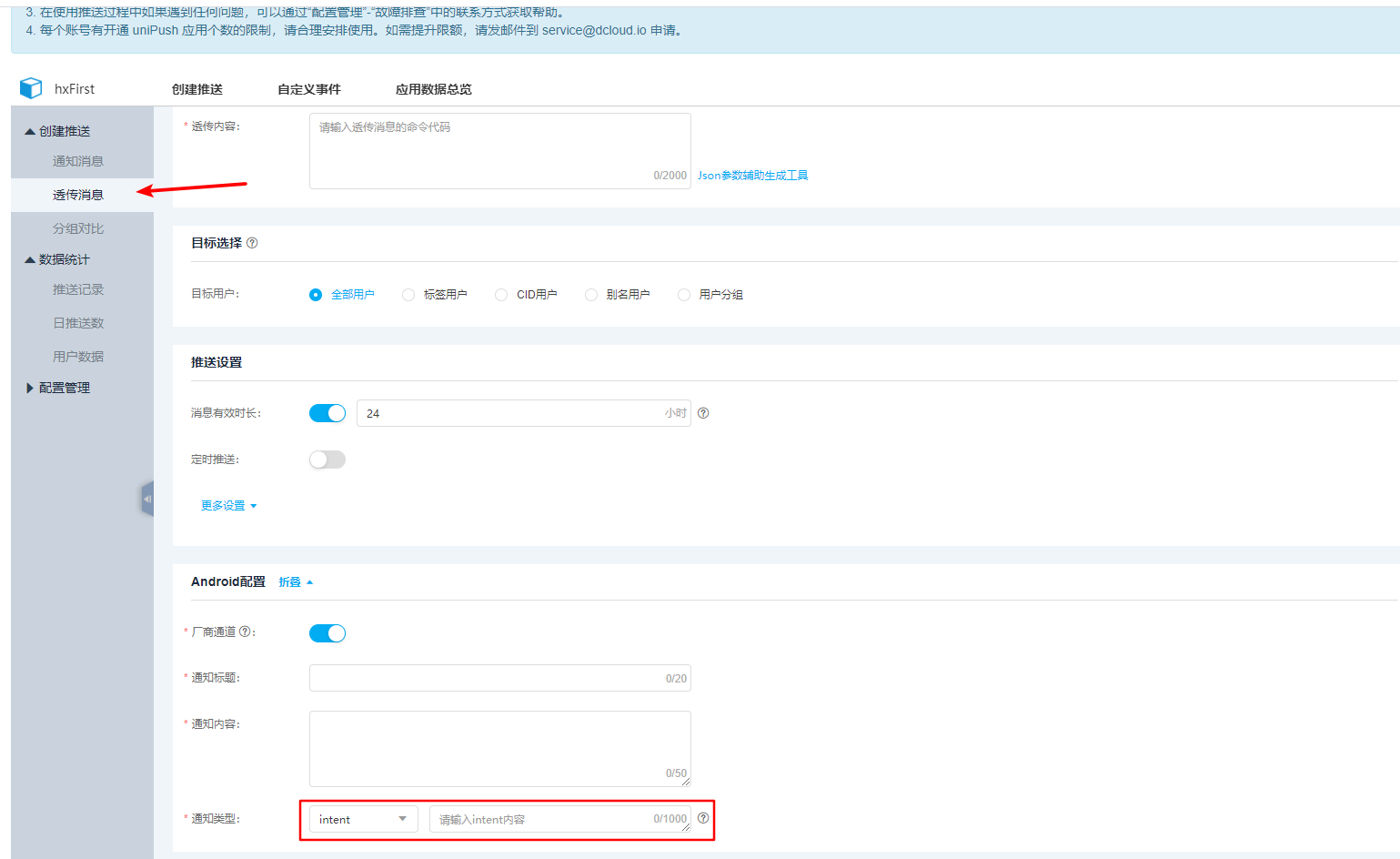The width and height of the screenshot is (1400, 859).
Task: Click the intent content input field
Action: pos(560,819)
